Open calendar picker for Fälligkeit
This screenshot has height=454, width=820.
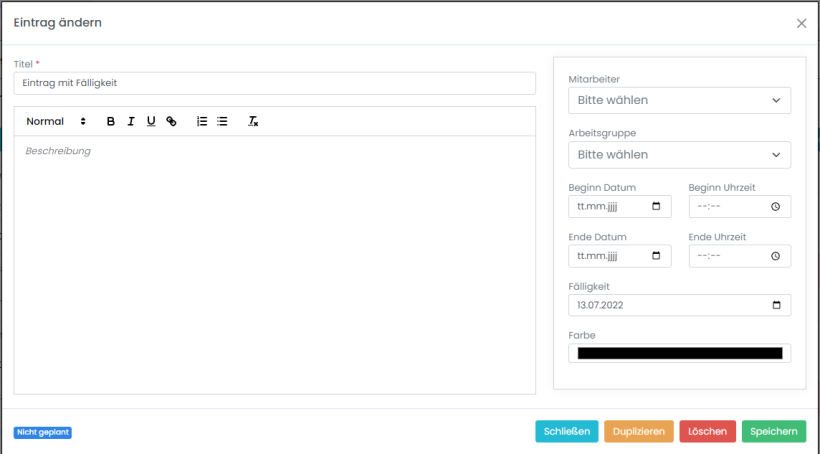[x=776, y=305]
